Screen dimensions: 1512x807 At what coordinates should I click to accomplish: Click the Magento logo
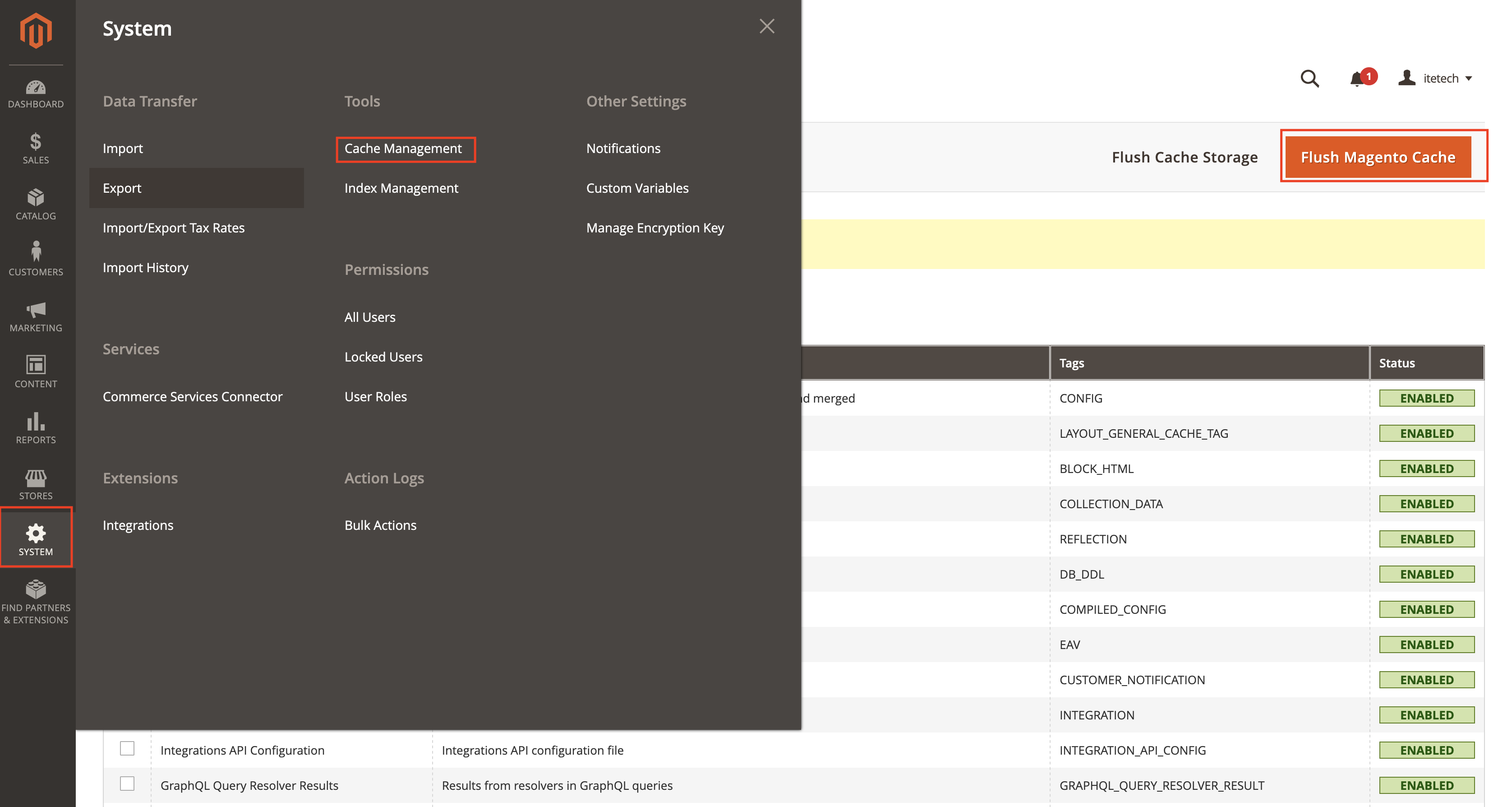point(36,31)
